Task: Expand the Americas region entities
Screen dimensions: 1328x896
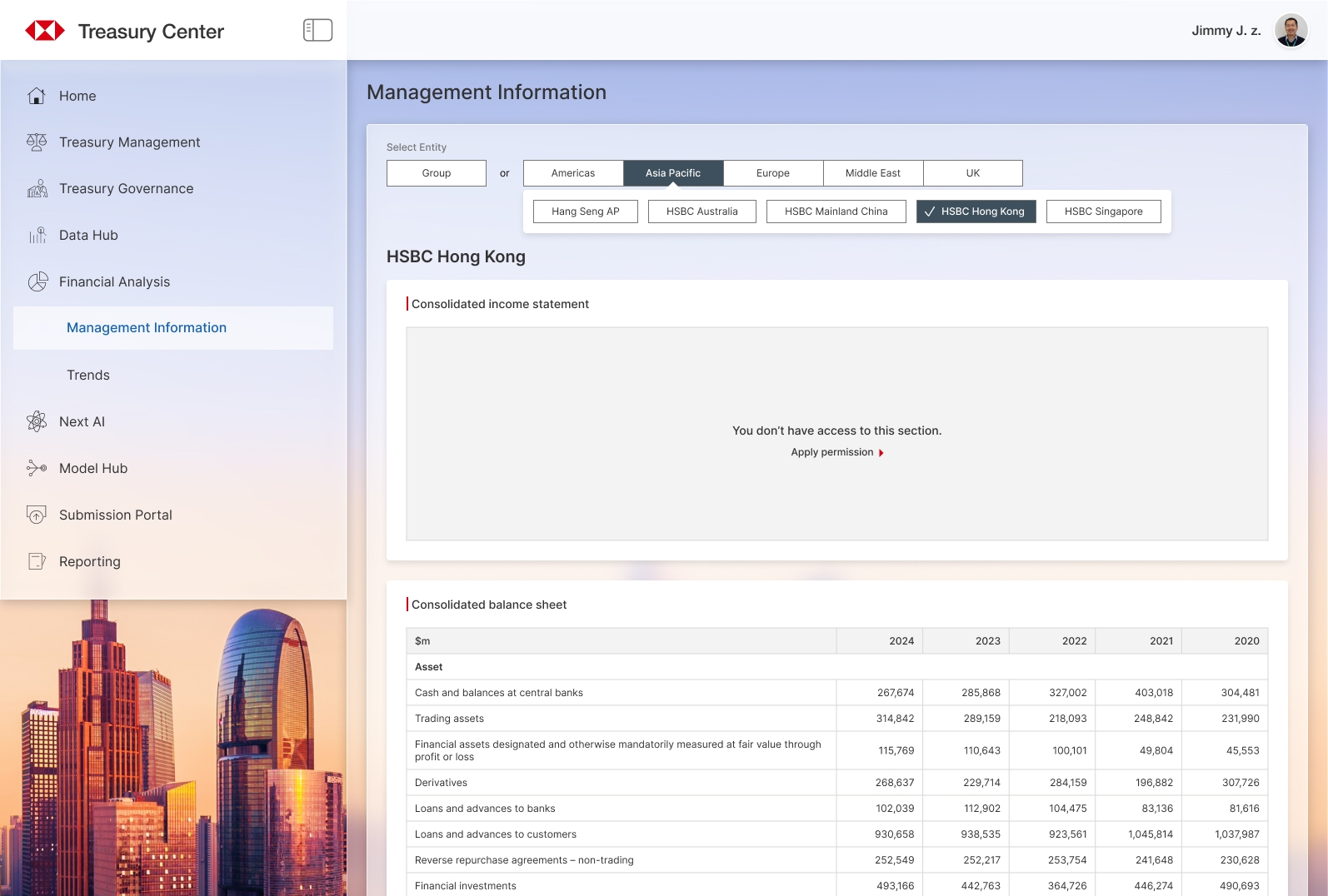Action: tap(573, 173)
